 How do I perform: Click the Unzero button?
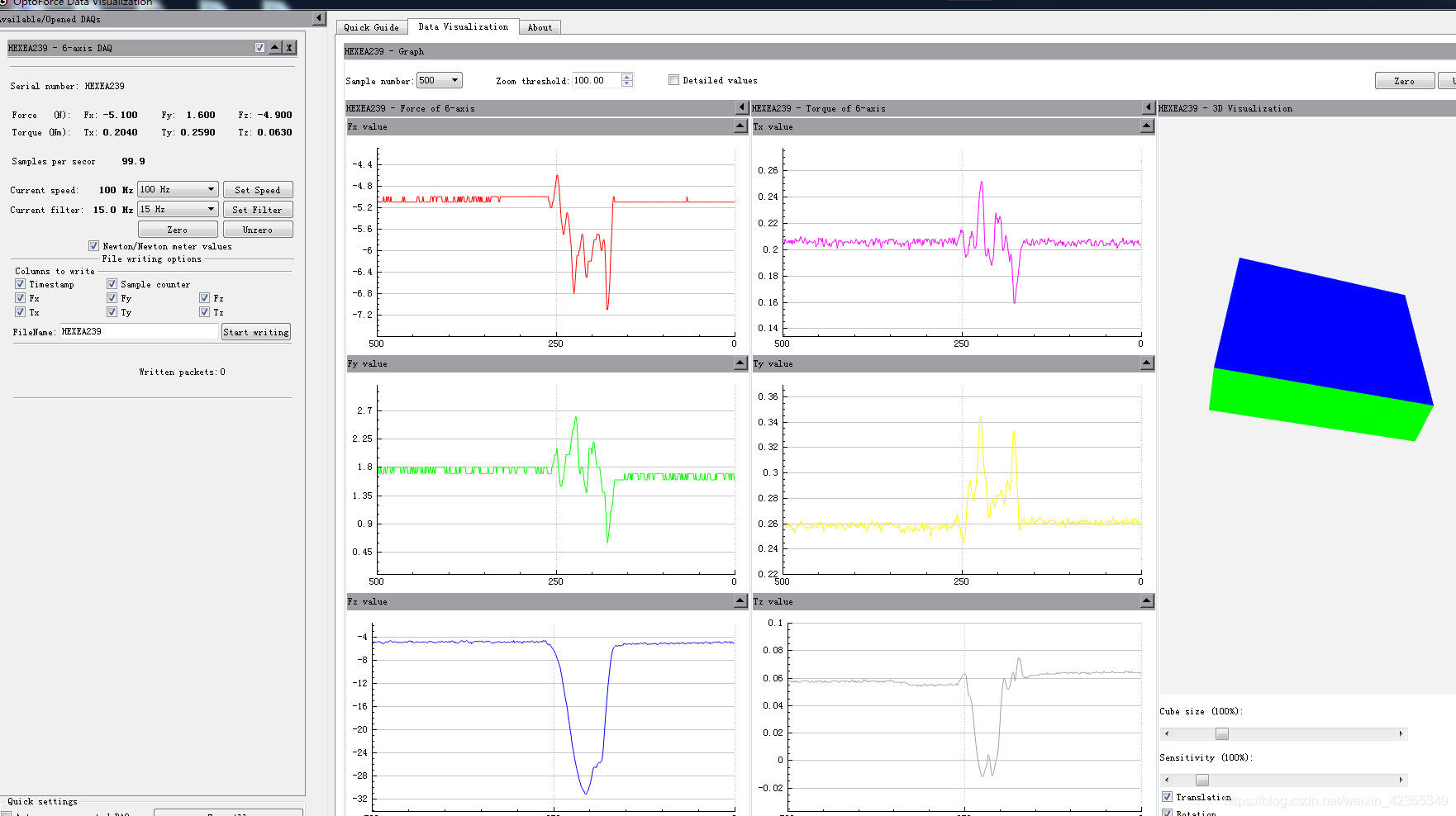[258, 230]
